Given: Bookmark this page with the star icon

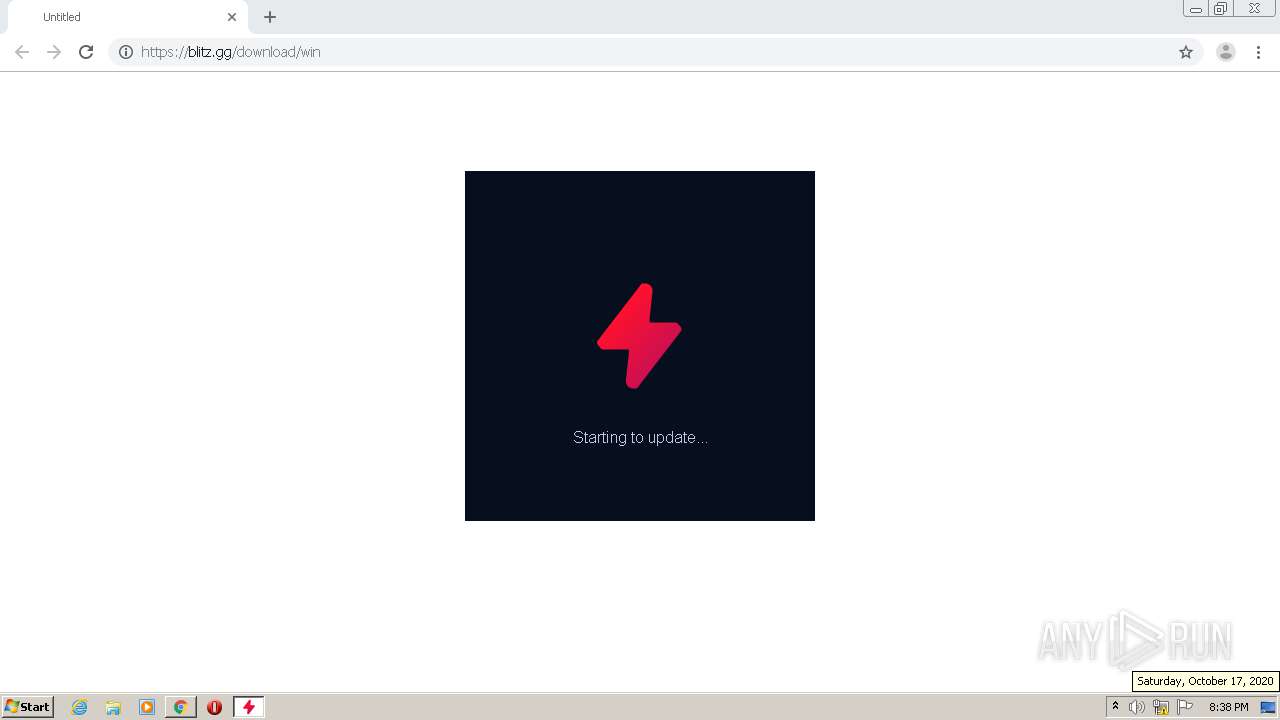Looking at the screenshot, I should [x=1186, y=52].
